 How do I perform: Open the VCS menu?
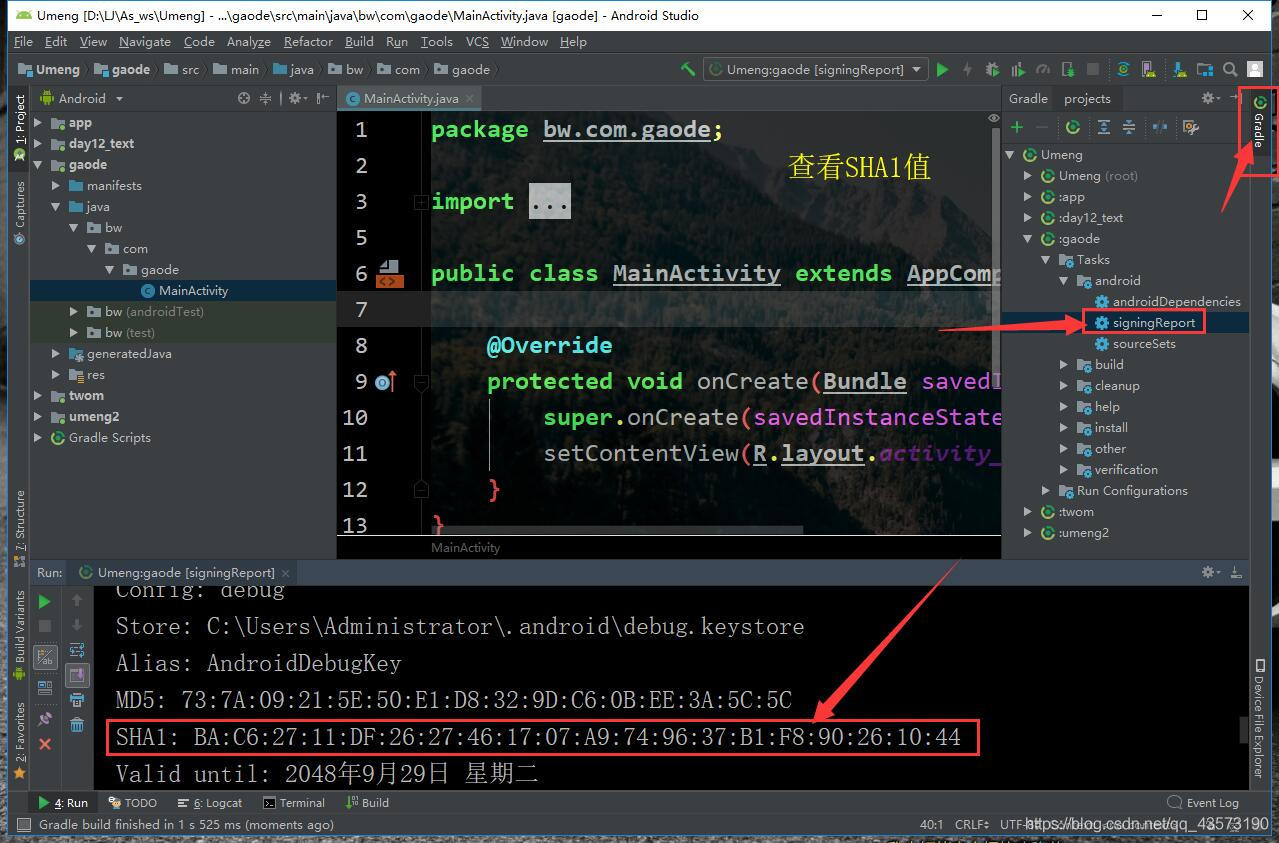tap(477, 42)
